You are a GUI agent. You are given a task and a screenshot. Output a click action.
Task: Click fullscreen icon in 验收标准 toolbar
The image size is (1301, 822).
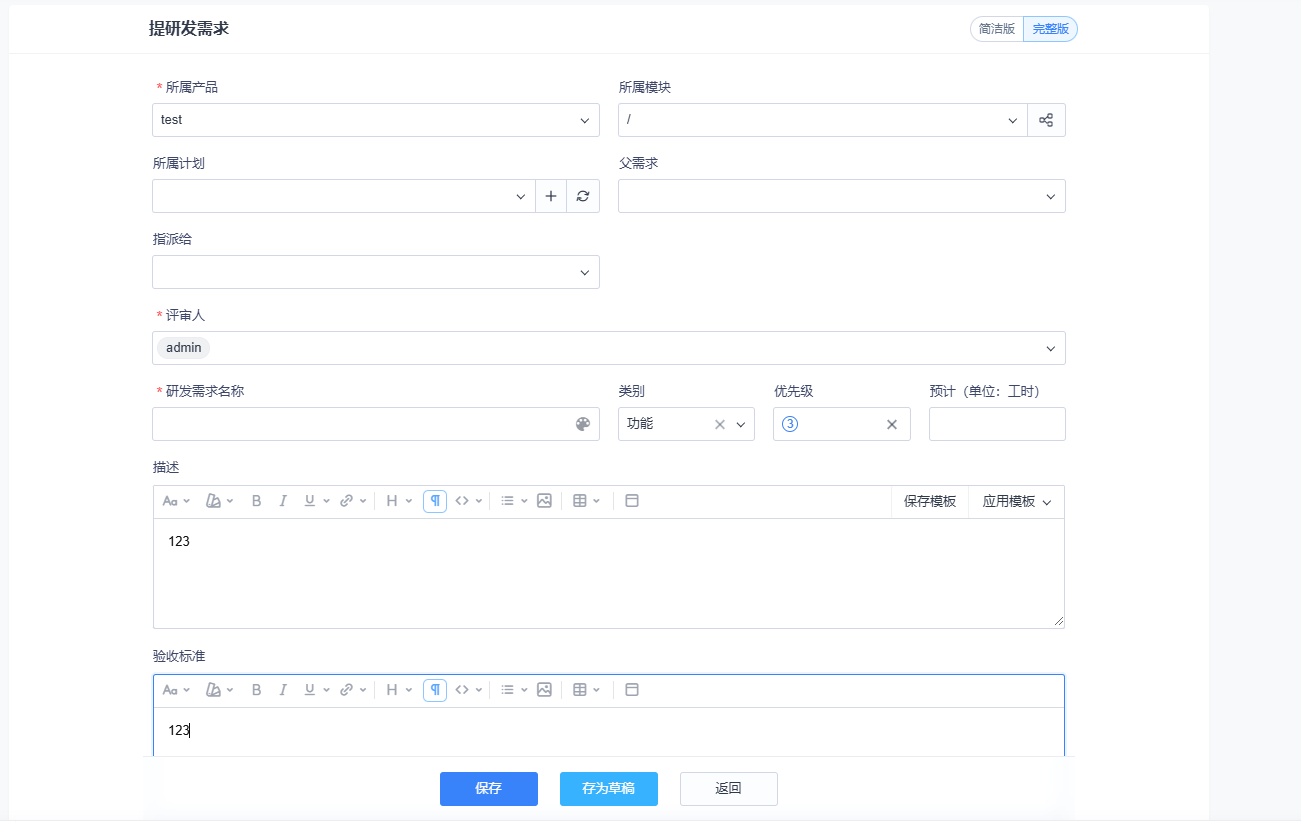631,690
